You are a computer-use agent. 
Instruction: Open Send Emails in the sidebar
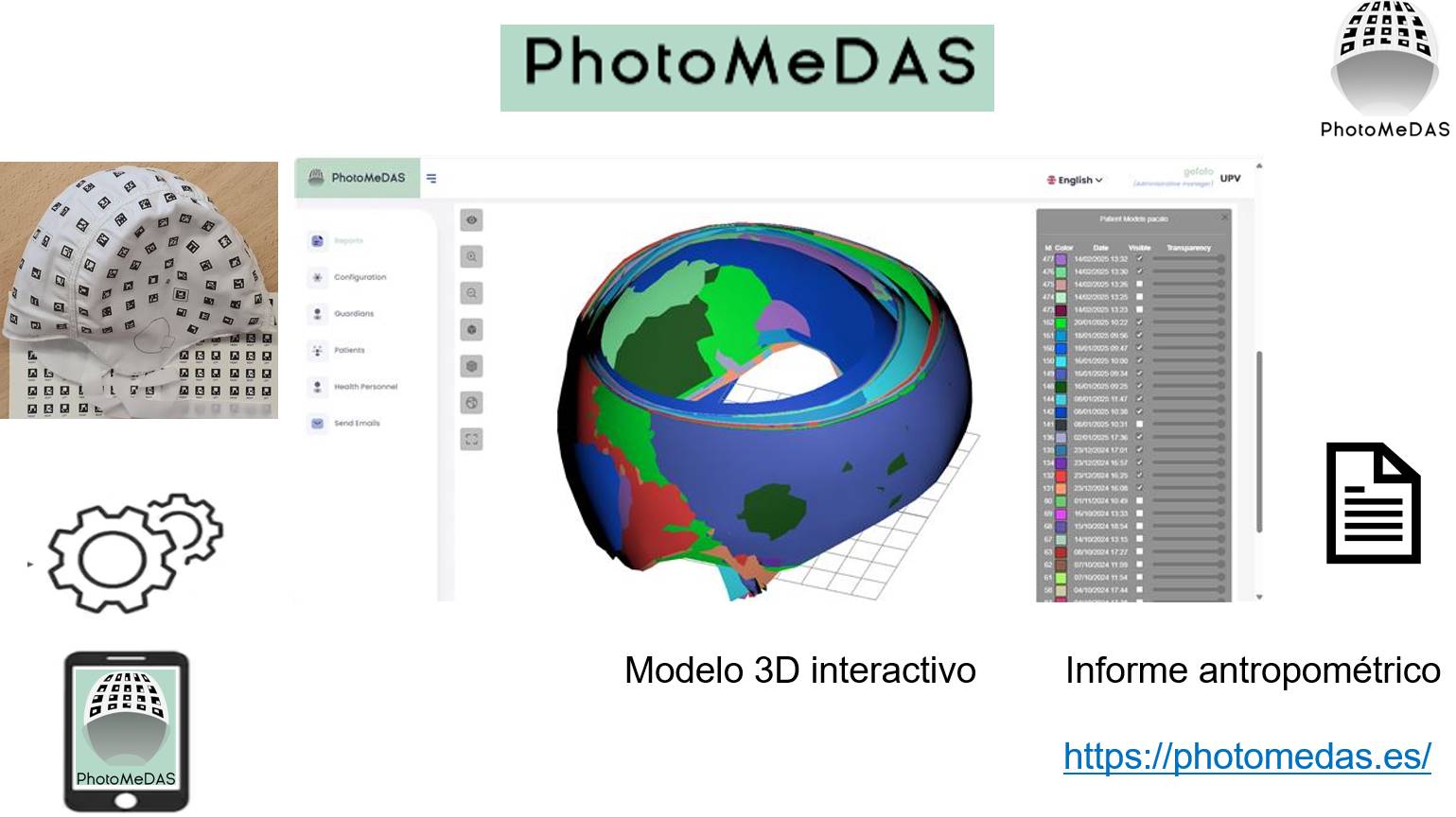pos(345,423)
